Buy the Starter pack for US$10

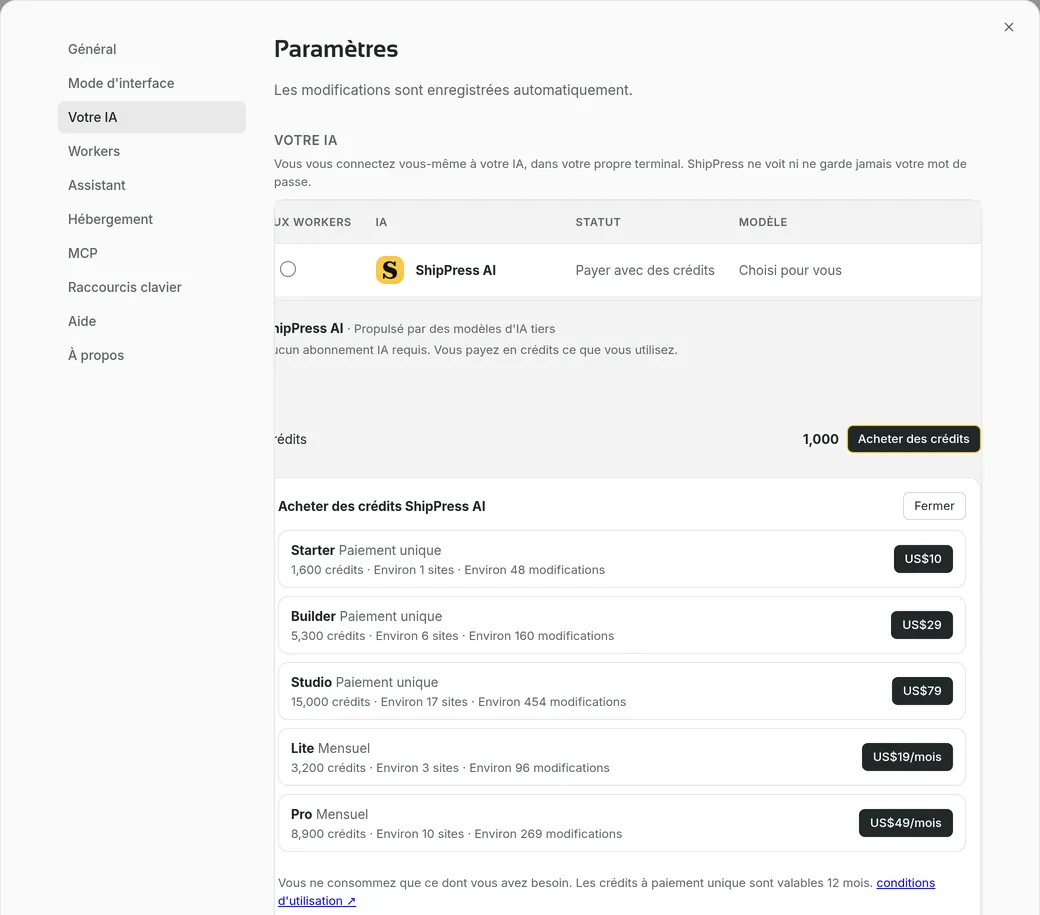tap(923, 559)
